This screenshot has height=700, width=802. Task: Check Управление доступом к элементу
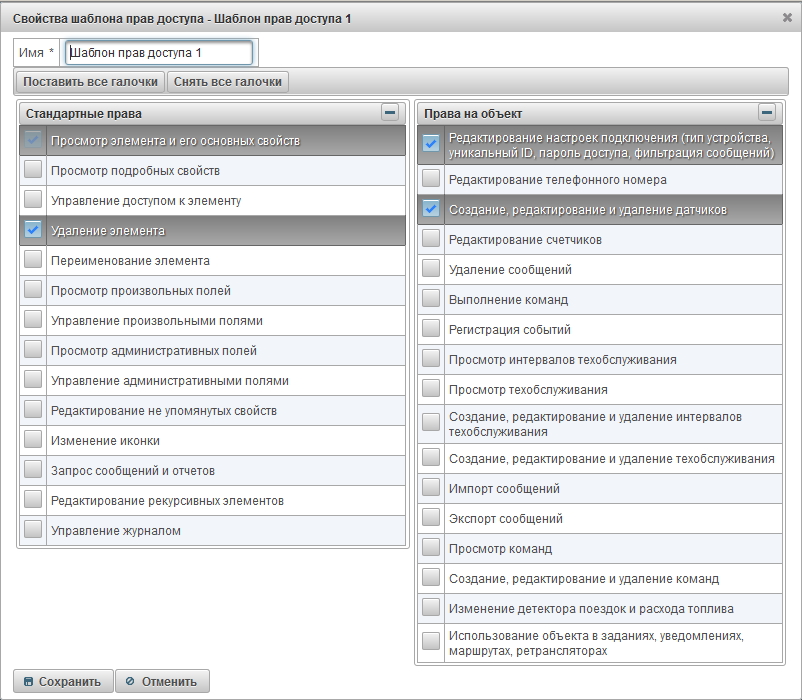click(33, 200)
